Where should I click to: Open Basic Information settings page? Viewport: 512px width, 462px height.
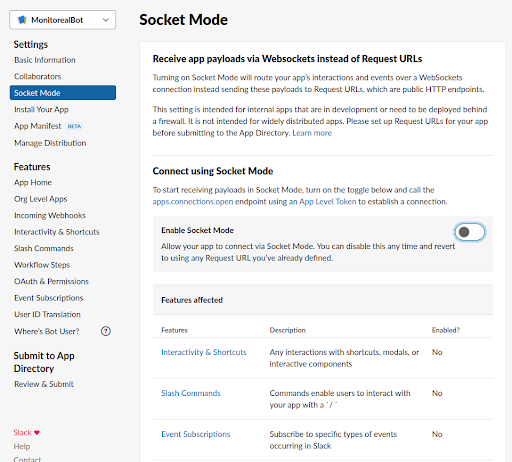pos(45,60)
